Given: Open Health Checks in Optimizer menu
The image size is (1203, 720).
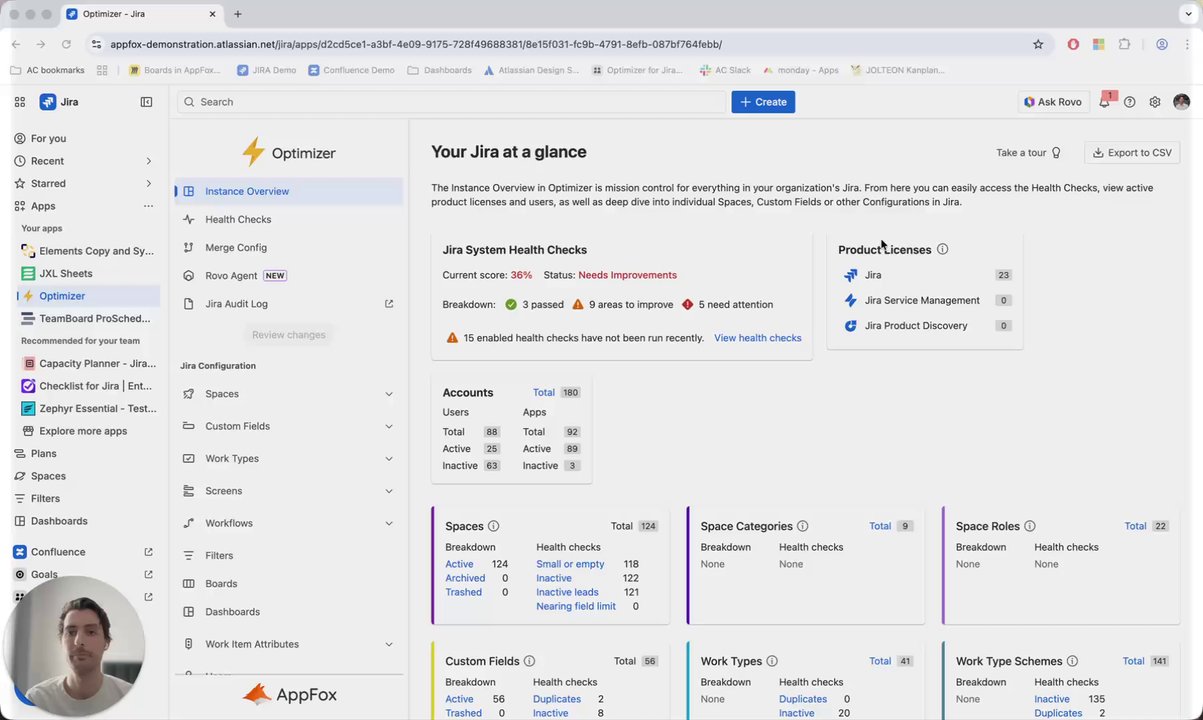Looking at the screenshot, I should tap(288, 219).
